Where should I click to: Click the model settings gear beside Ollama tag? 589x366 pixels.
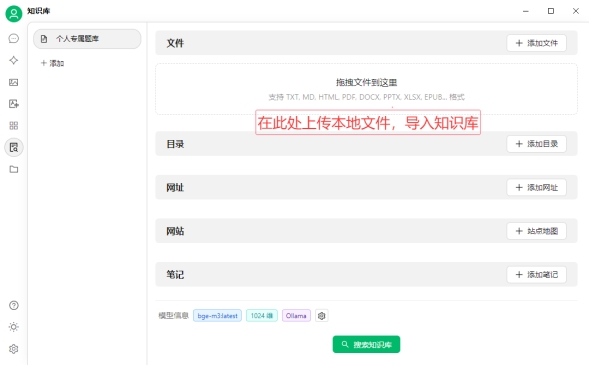322,316
